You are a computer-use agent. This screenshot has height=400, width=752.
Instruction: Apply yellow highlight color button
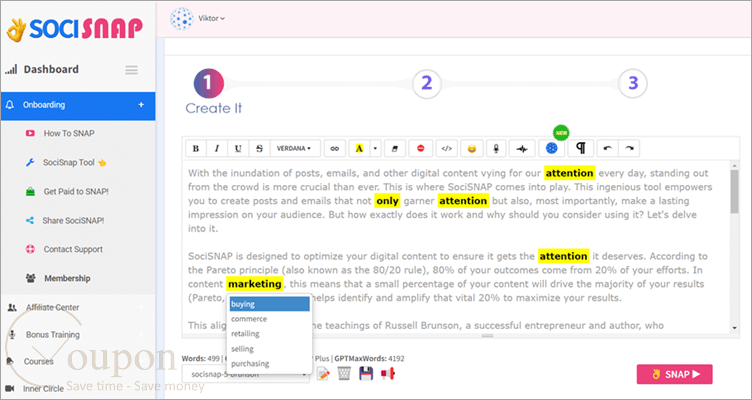tap(359, 149)
